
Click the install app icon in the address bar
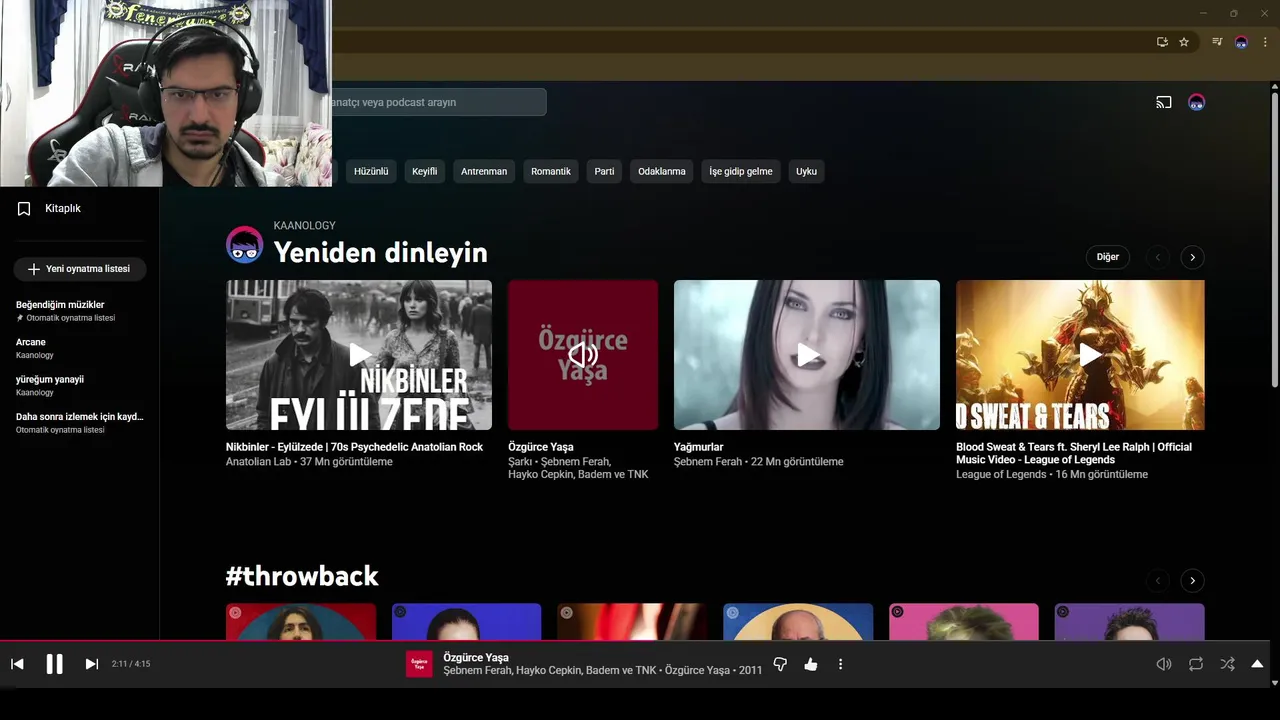[x=1162, y=42]
